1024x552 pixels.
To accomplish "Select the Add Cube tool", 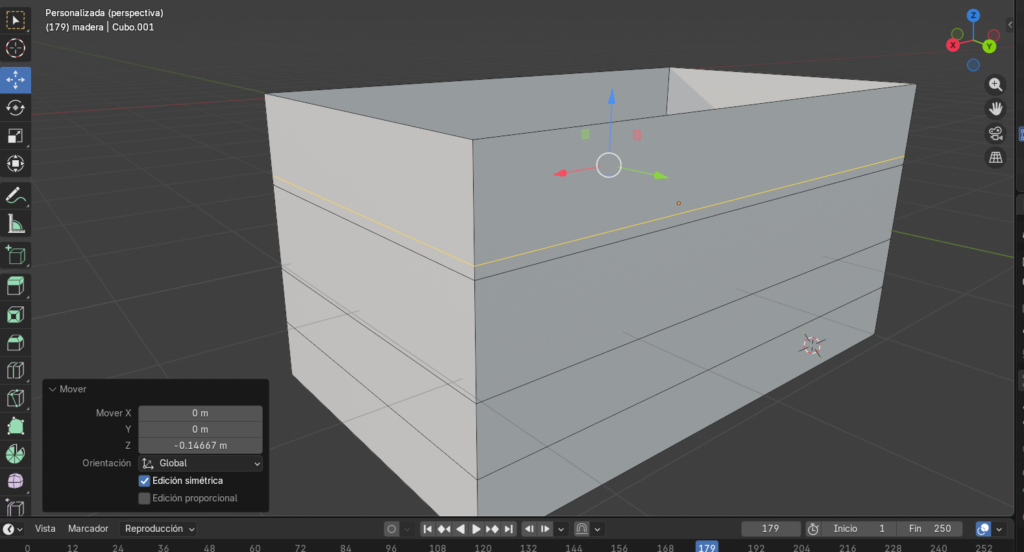I will (x=15, y=255).
